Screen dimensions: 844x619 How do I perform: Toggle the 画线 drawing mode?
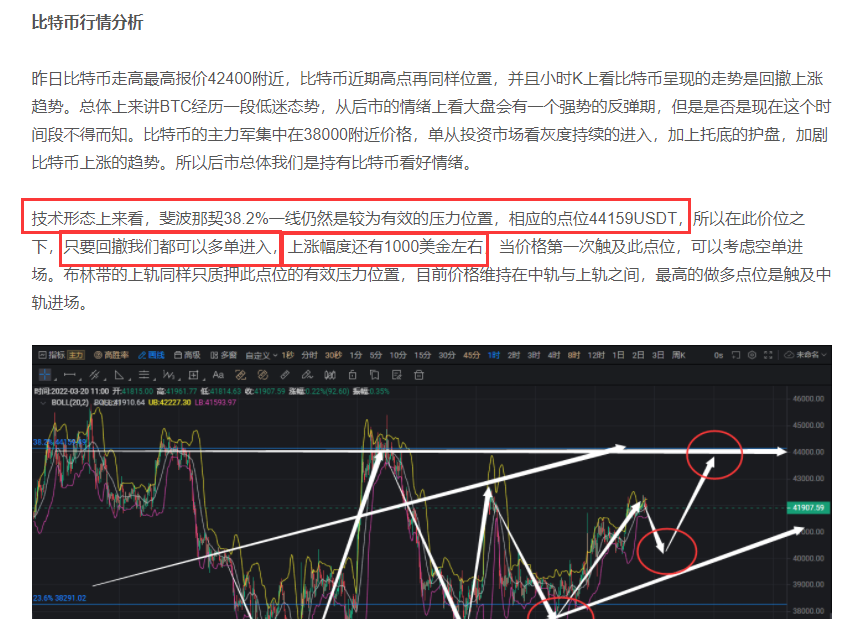[x=151, y=355]
